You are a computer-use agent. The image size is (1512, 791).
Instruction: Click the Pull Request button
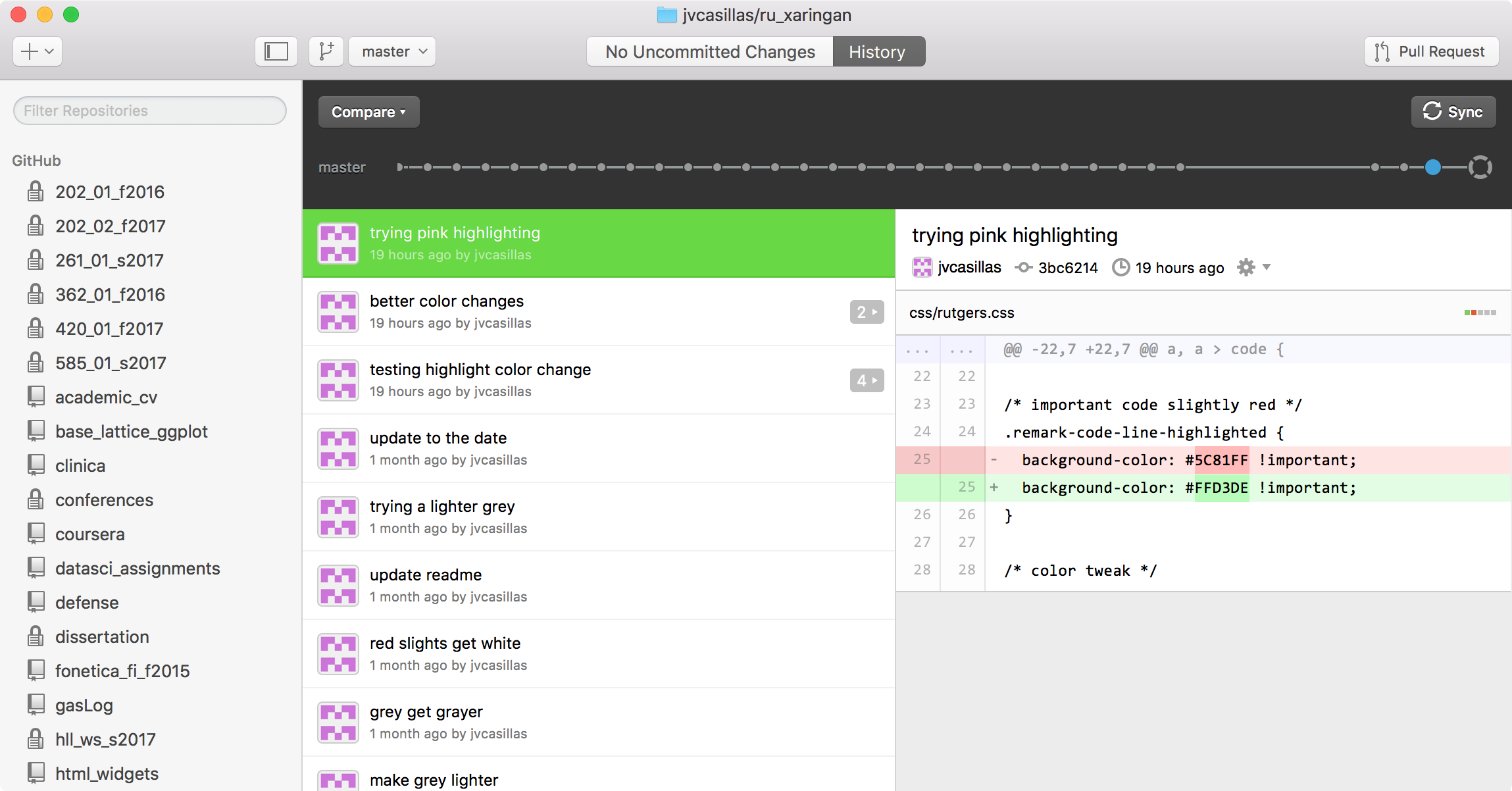point(1431,51)
